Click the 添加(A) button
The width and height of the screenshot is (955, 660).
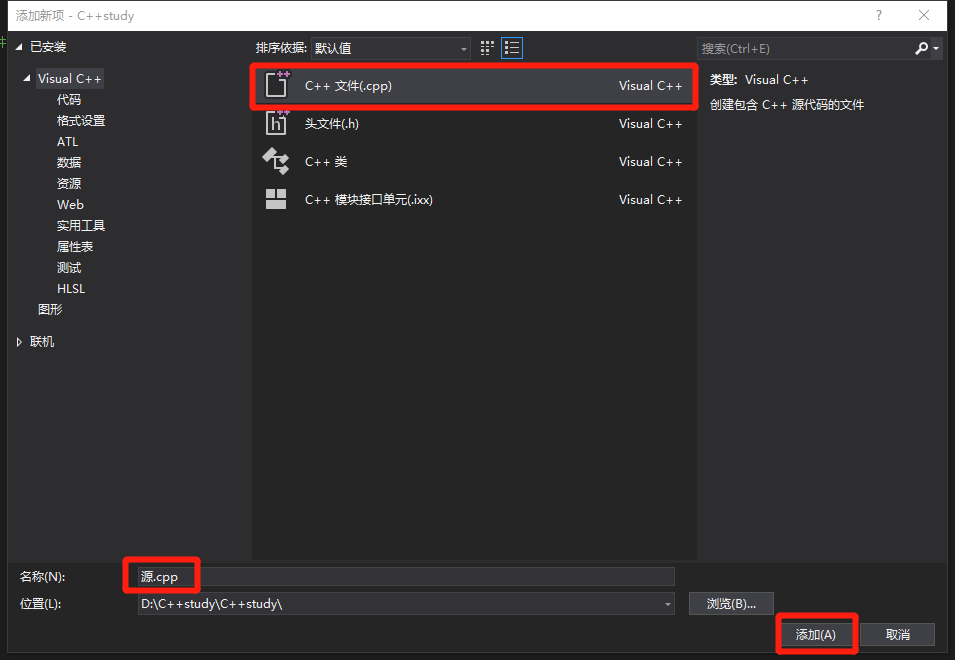coord(816,634)
